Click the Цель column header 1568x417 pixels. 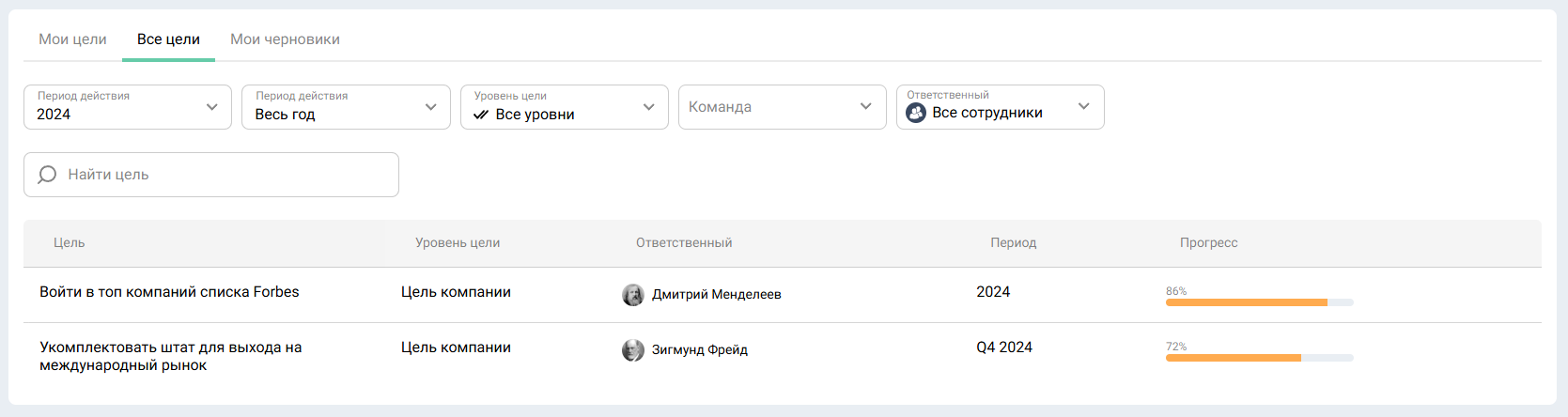pyautogui.click(x=69, y=243)
